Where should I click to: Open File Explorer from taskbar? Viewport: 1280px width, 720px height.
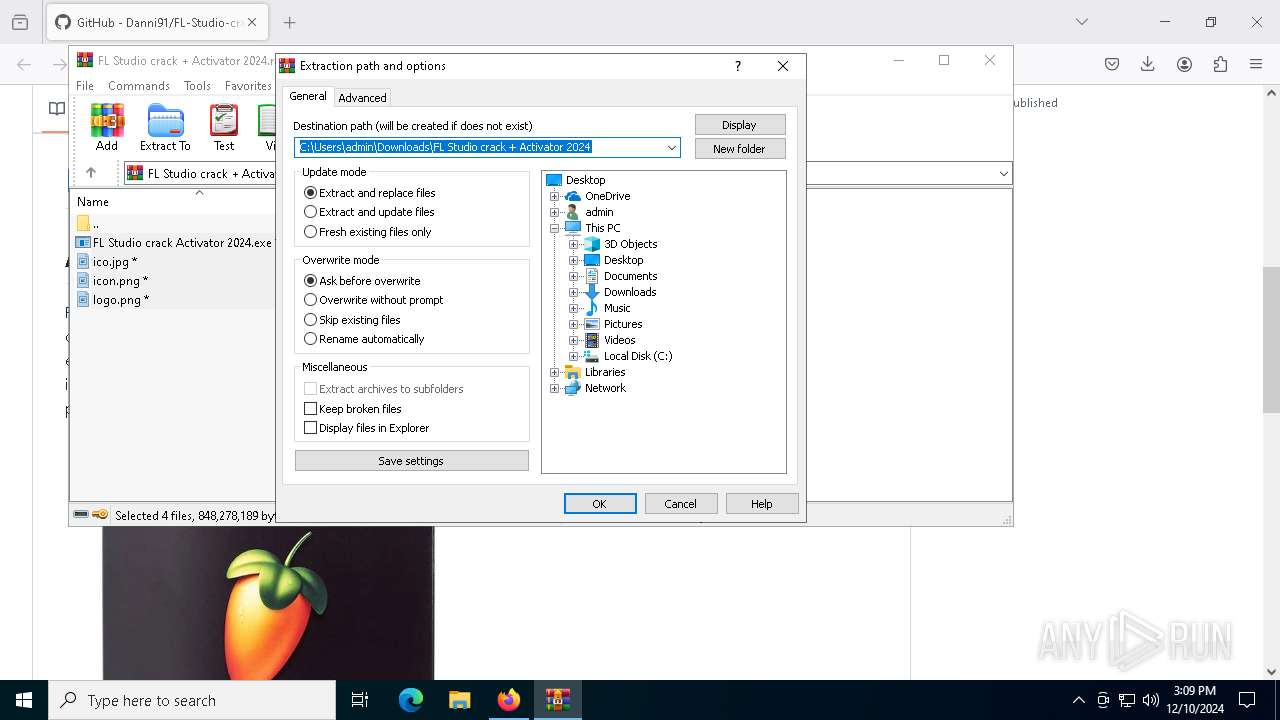click(x=460, y=700)
